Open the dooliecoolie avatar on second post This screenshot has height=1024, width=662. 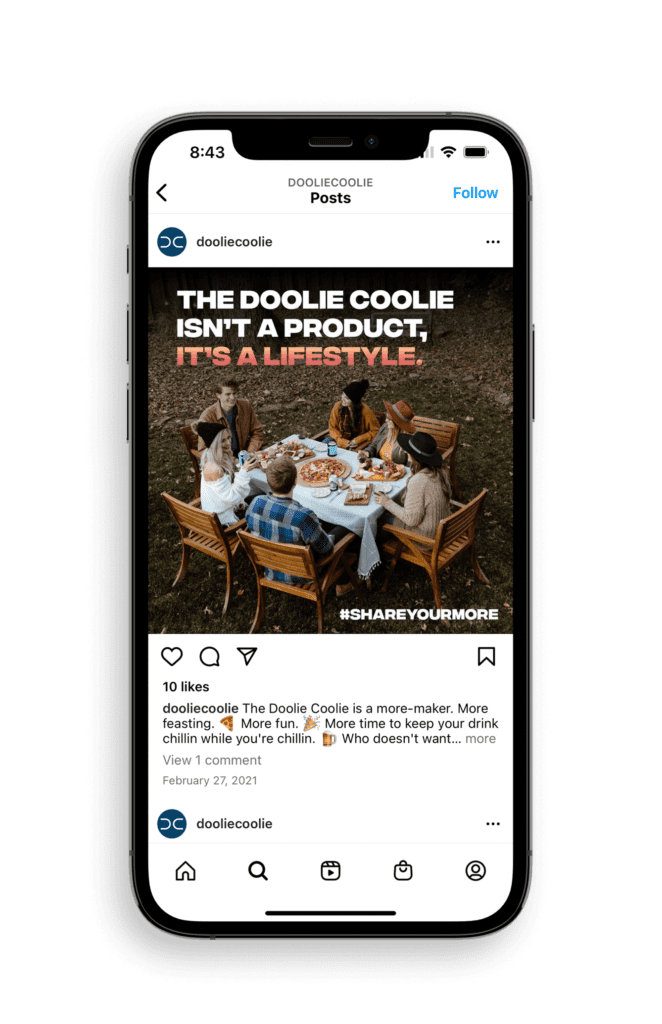[x=172, y=824]
